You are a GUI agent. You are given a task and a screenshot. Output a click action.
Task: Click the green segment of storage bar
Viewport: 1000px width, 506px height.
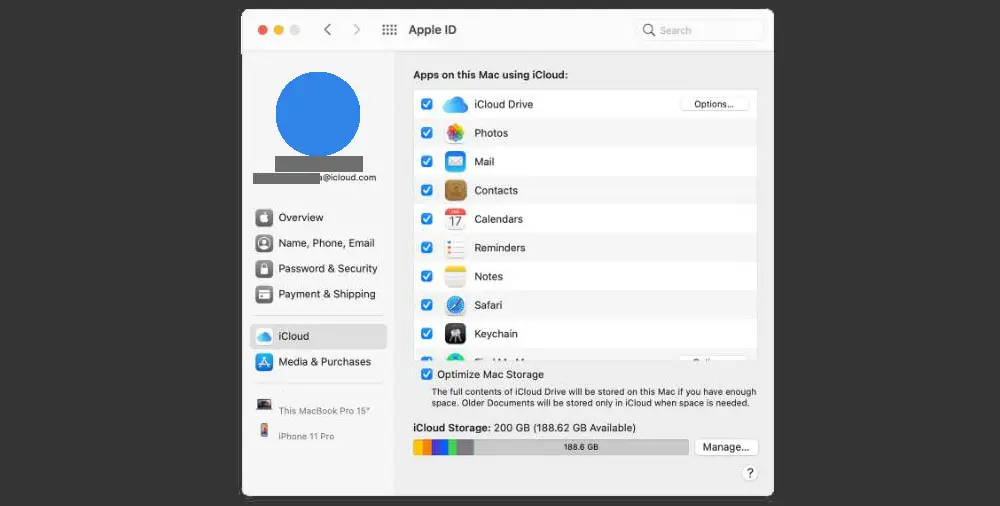click(452, 447)
